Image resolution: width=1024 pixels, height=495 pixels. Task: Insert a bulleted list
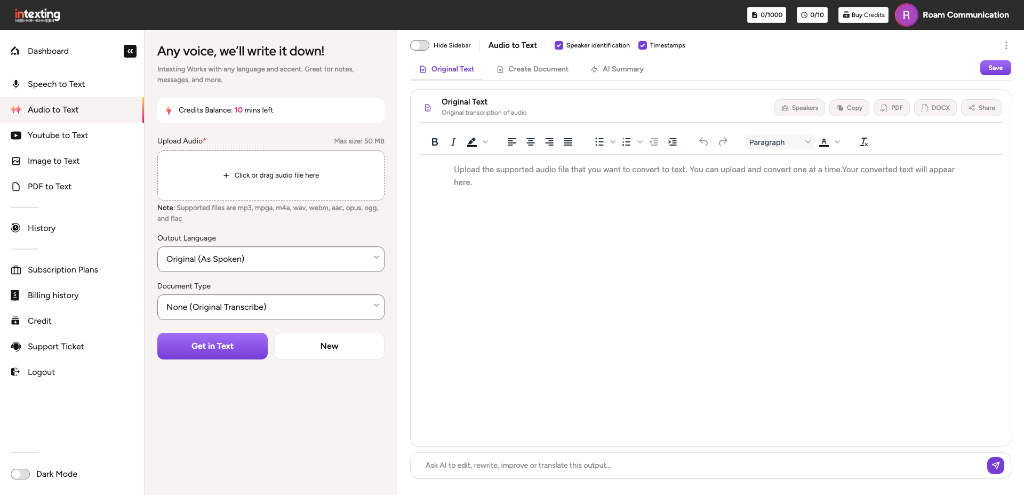coord(600,142)
